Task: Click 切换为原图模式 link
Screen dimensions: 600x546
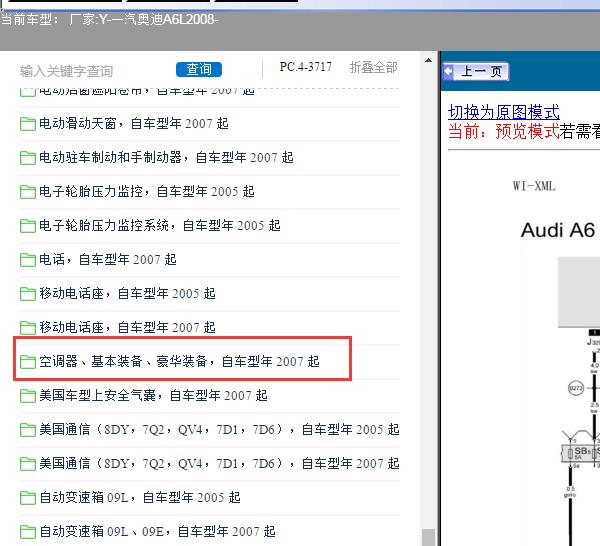Action: click(x=504, y=112)
